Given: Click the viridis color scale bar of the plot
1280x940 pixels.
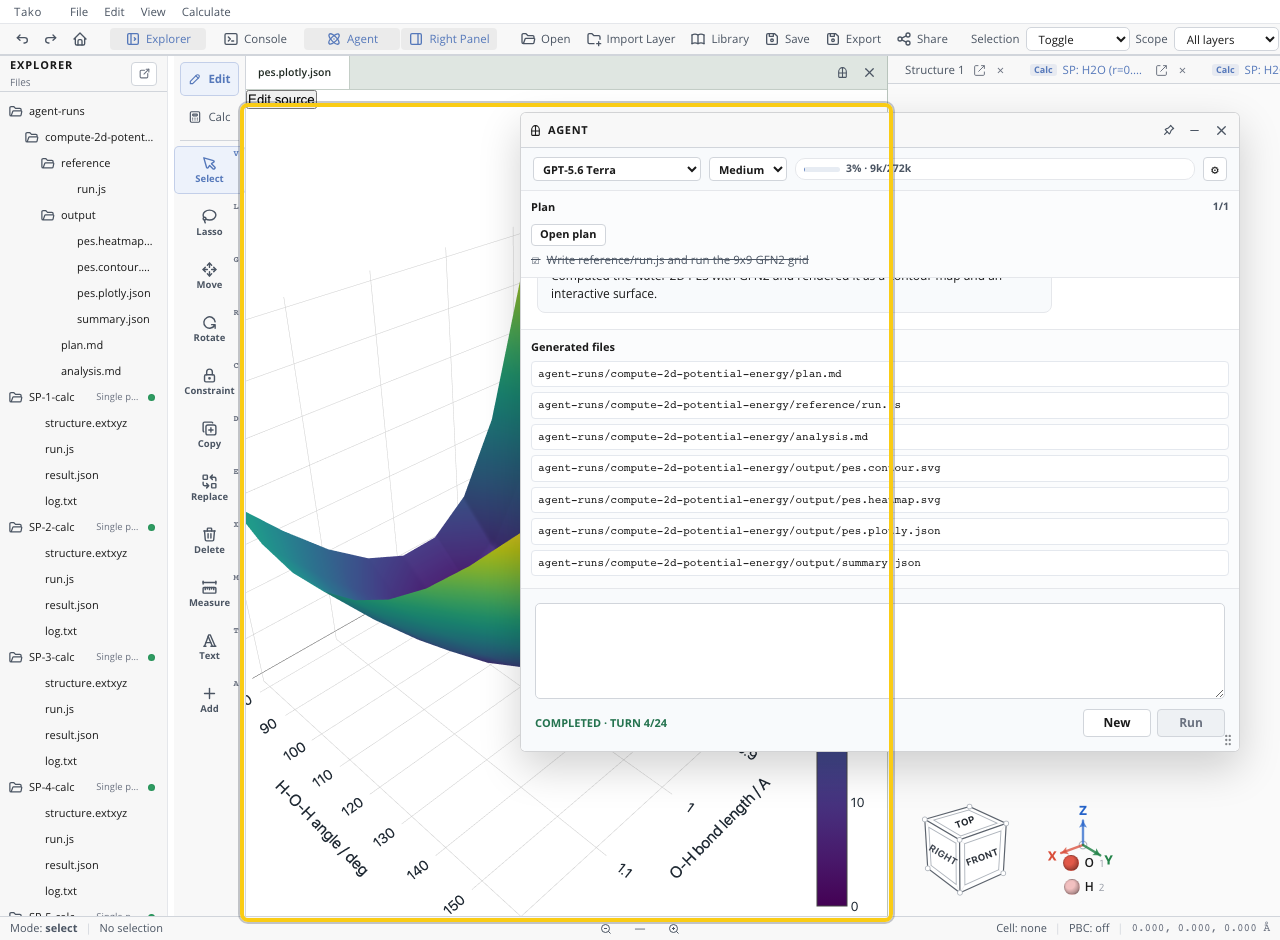Looking at the screenshot, I should 831,828.
